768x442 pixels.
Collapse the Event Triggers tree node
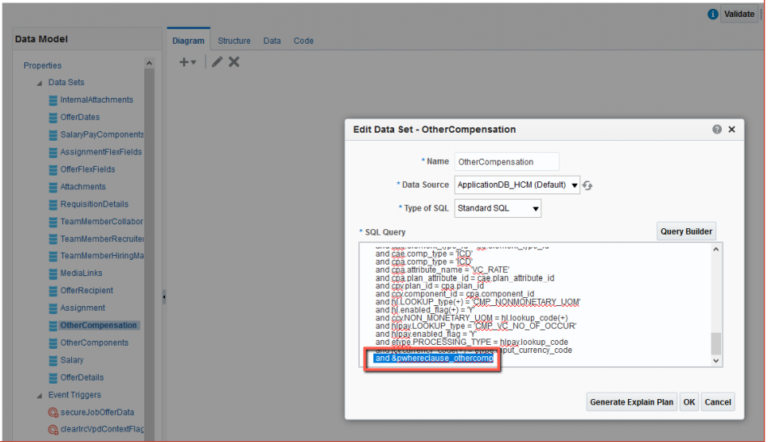(40, 394)
